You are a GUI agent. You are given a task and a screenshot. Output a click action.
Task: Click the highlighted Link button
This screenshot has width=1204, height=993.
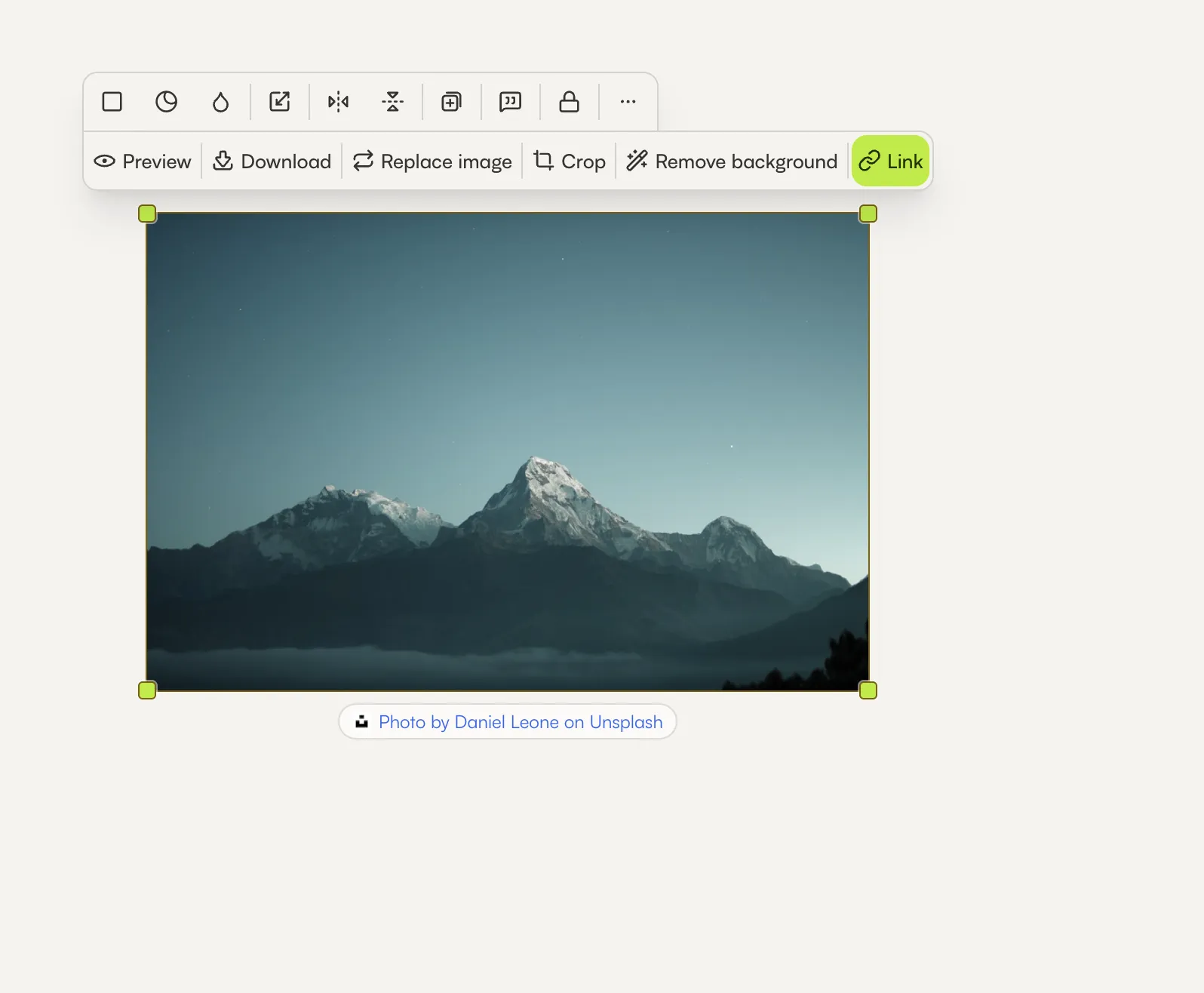891,161
